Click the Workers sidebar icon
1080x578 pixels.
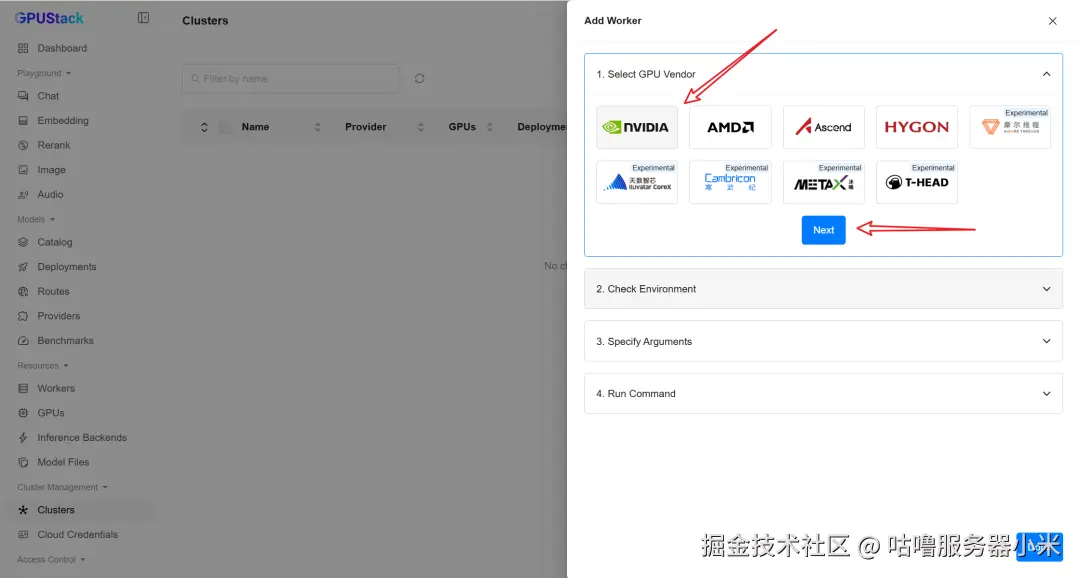tap(23, 389)
